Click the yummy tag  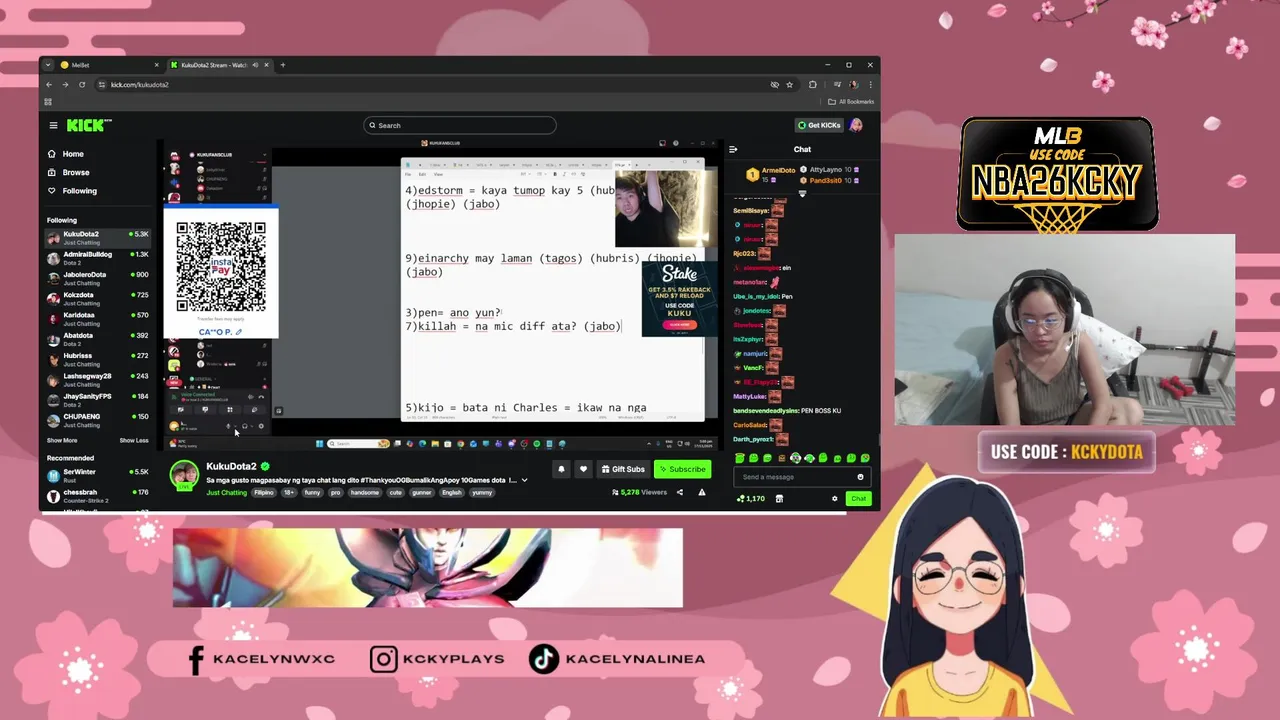click(482, 492)
